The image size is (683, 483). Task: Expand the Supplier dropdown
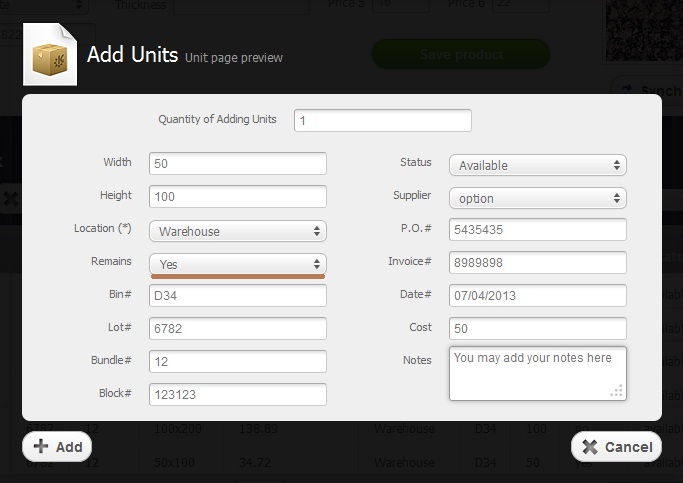[x=537, y=198]
